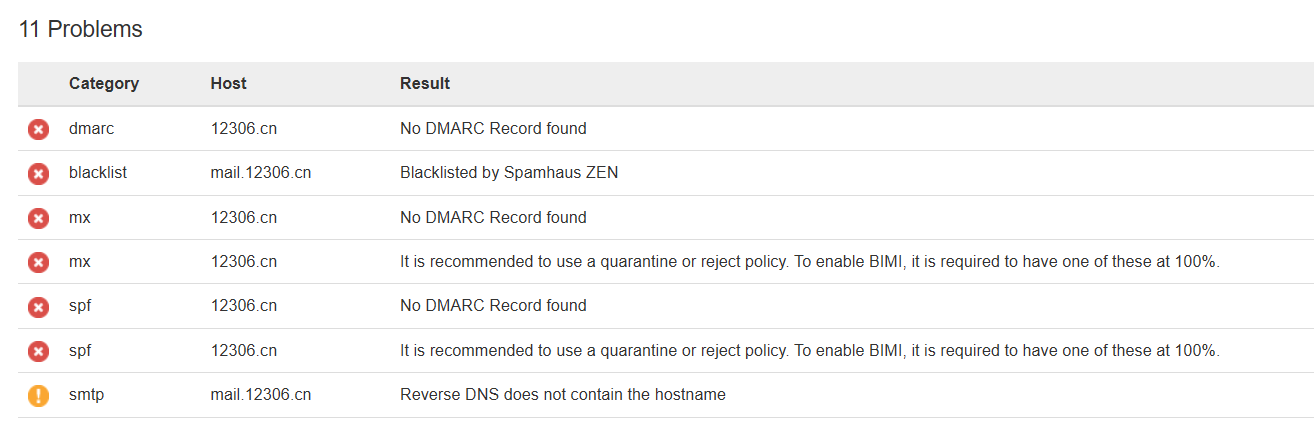This screenshot has height=425, width=1315.
Task: Click the red error icon for blacklist row
Action: point(38,173)
